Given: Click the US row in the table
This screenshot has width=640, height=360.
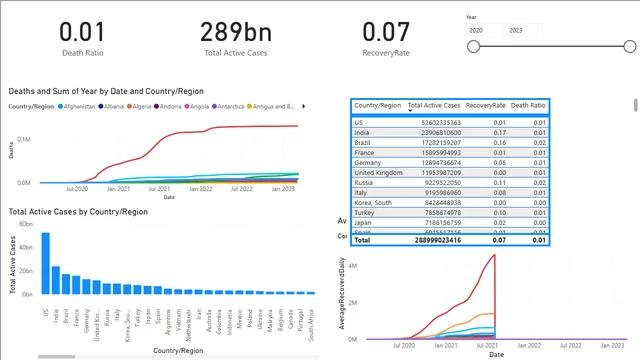Looking at the screenshot, I should click(450, 122).
